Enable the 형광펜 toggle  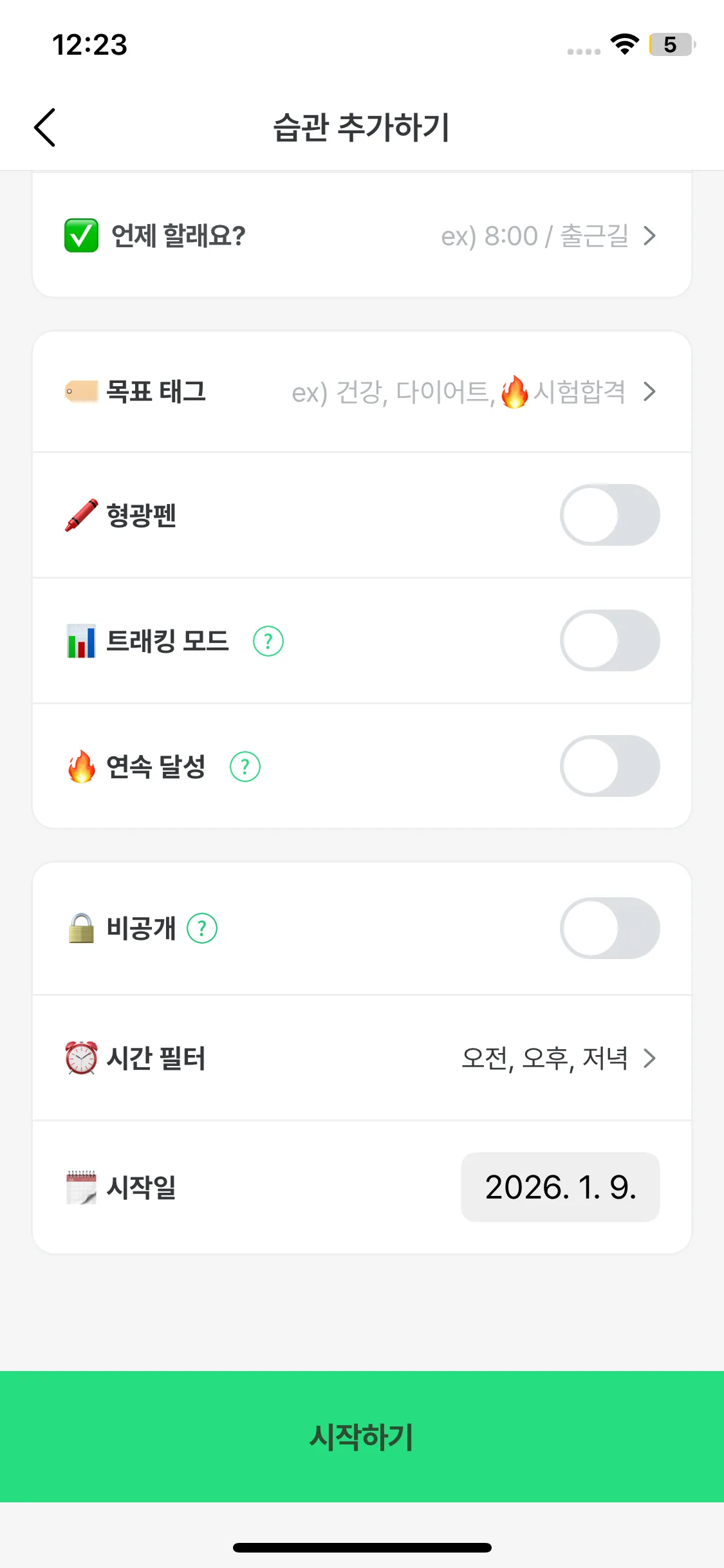tap(609, 515)
